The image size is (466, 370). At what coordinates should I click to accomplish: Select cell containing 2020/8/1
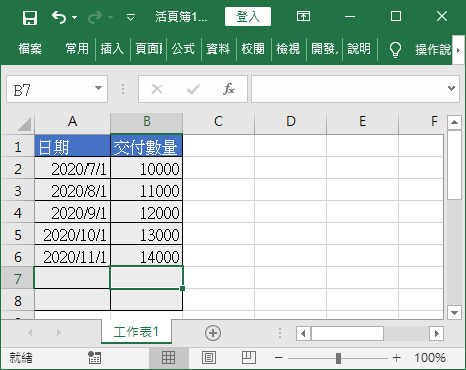[72, 190]
